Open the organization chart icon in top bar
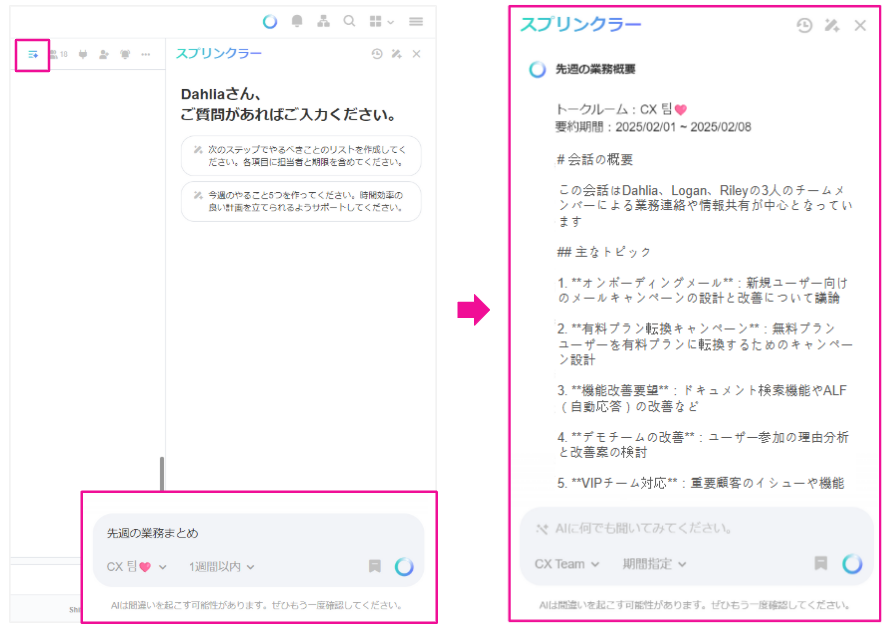This screenshot has height=628, width=887. [x=324, y=21]
